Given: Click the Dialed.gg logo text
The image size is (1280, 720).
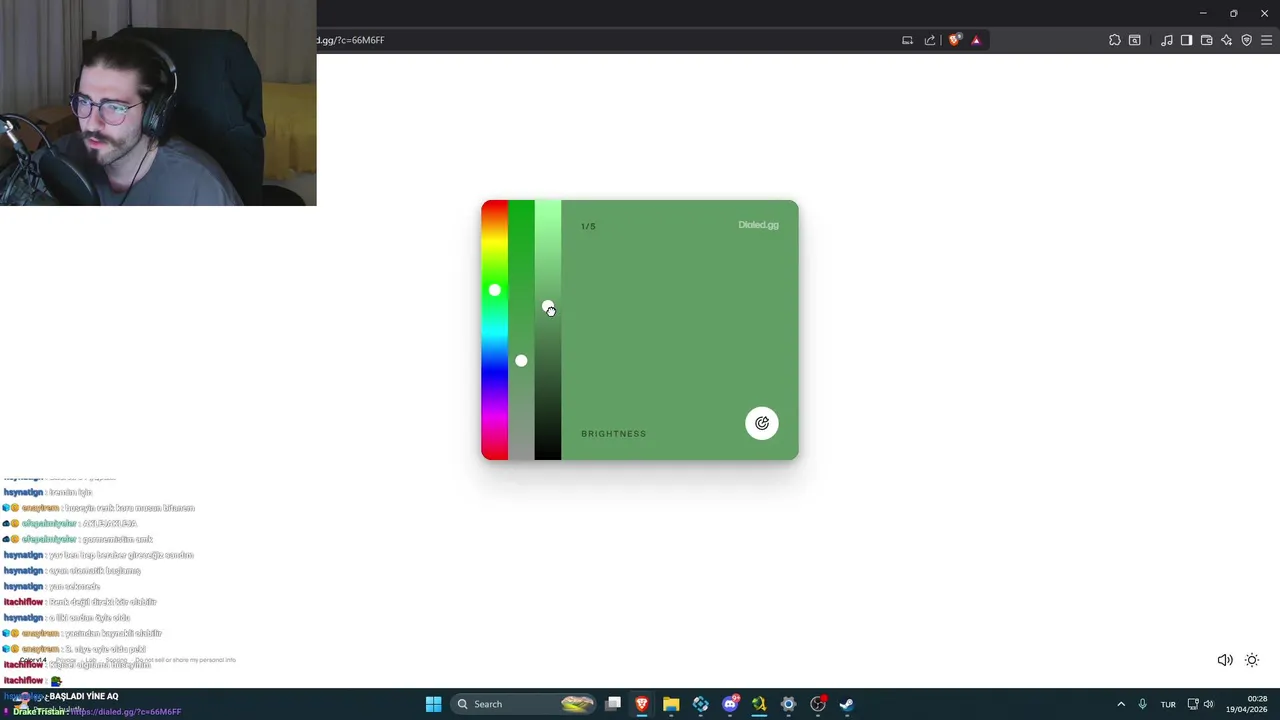Looking at the screenshot, I should coord(758,225).
